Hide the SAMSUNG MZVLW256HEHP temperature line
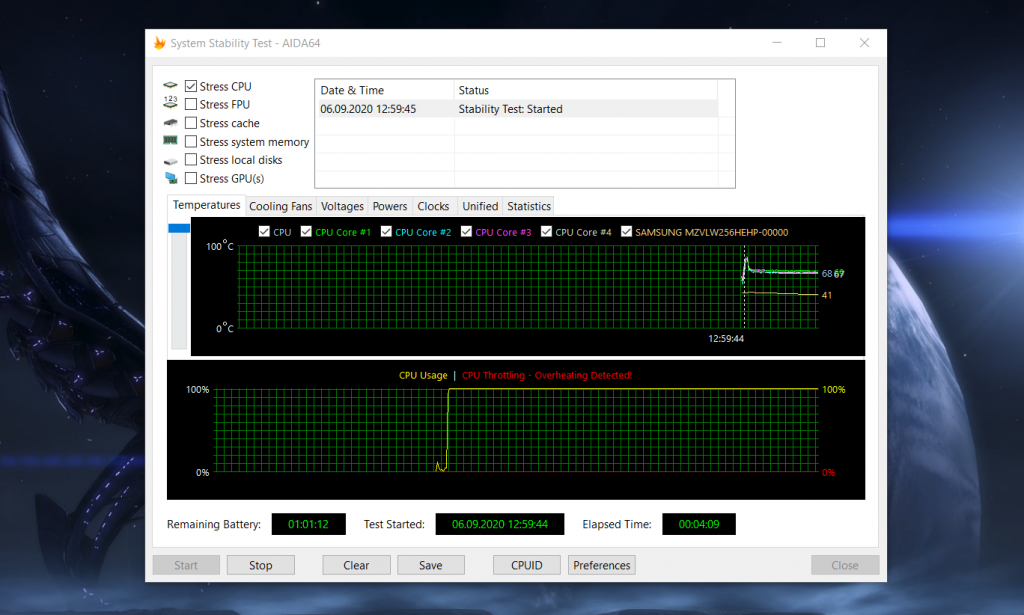The height and width of the screenshot is (615, 1024). pyautogui.click(x=626, y=231)
